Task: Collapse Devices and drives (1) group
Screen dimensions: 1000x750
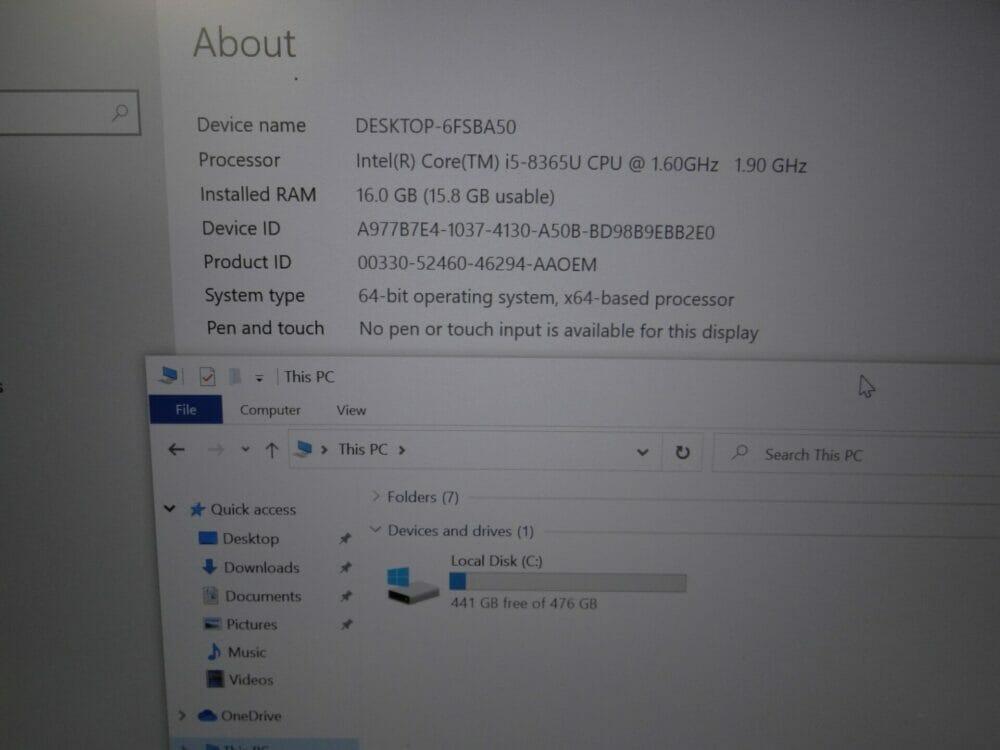Action: pos(376,529)
